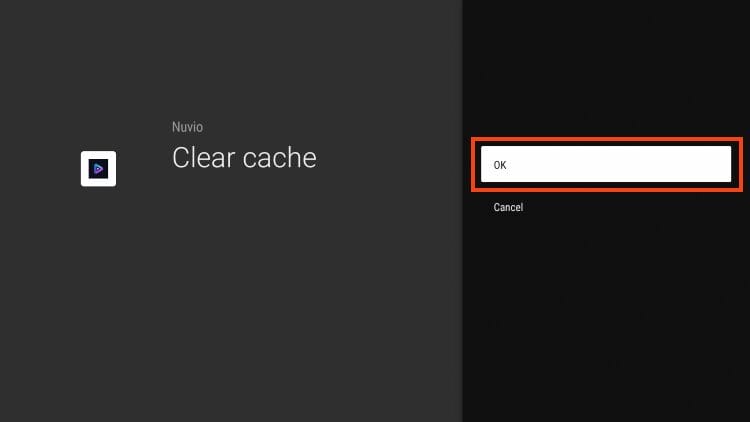
Task: Click the 'Clear cache' heading text
Action: (x=244, y=158)
